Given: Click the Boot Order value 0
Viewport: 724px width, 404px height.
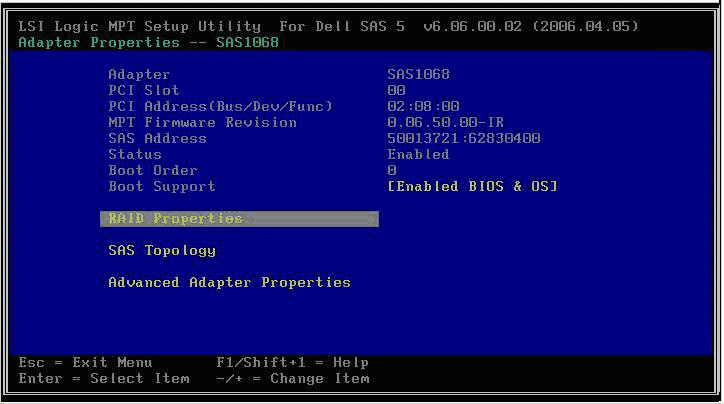Looking at the screenshot, I should click(392, 170).
